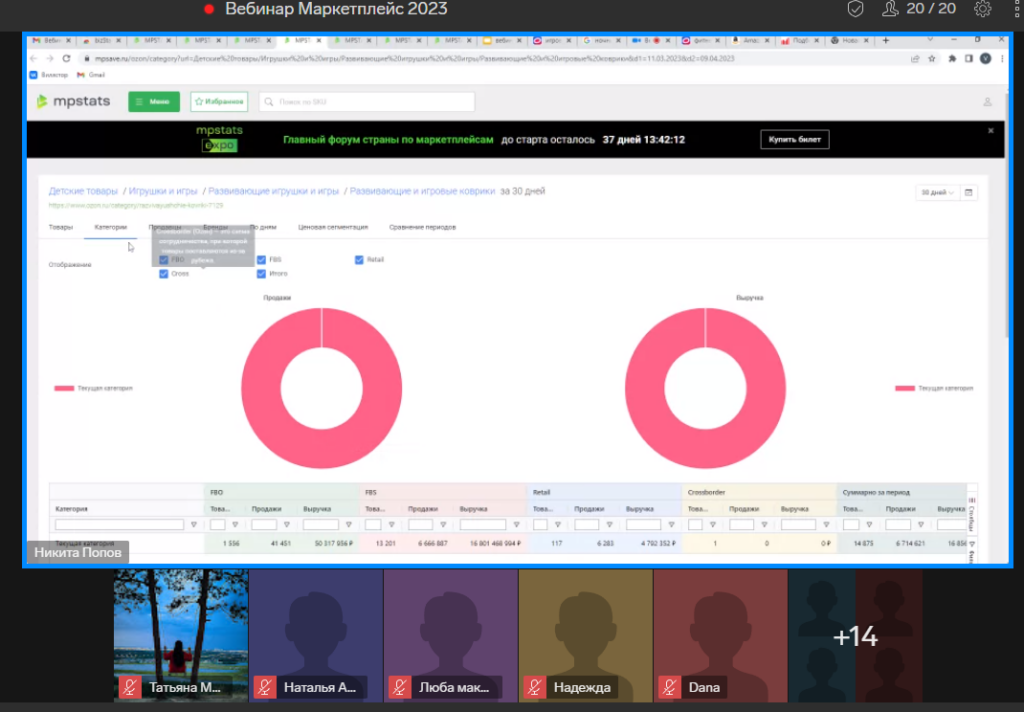Open filter arrow for Crossborder Выручка column
The width and height of the screenshot is (1024, 712).
(x=826, y=525)
